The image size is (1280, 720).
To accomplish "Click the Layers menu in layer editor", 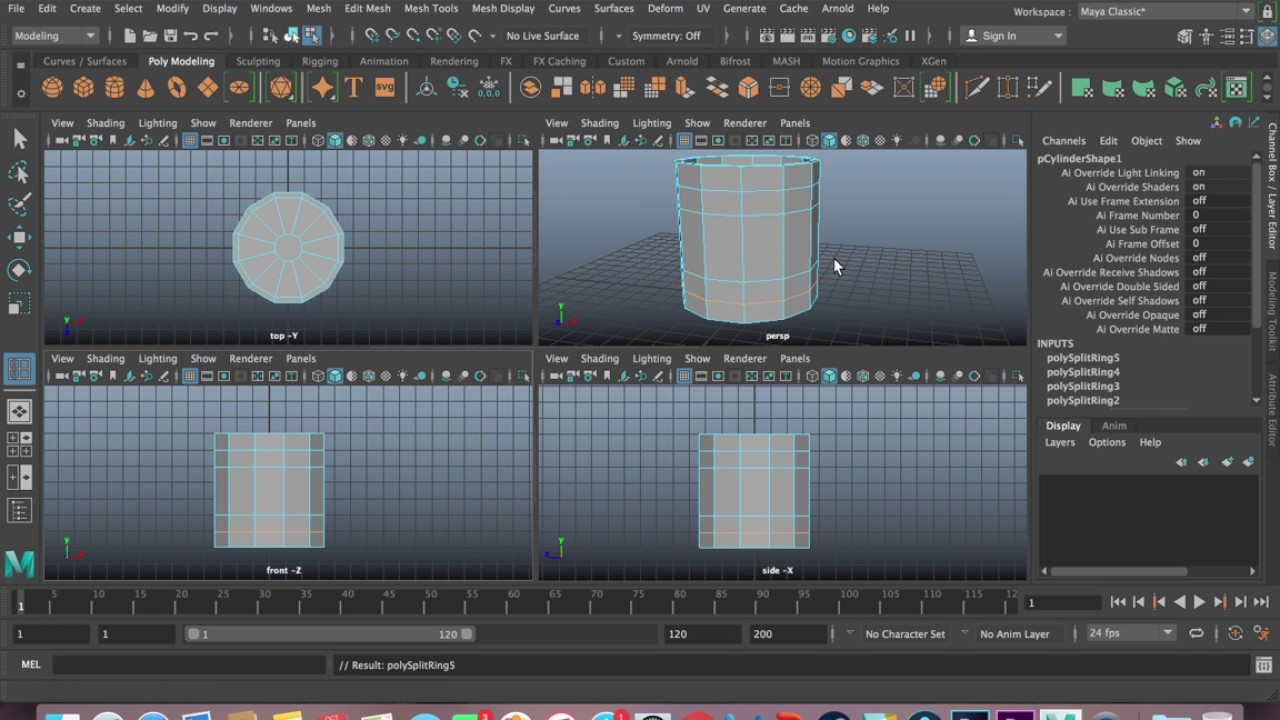I will click(x=1060, y=442).
